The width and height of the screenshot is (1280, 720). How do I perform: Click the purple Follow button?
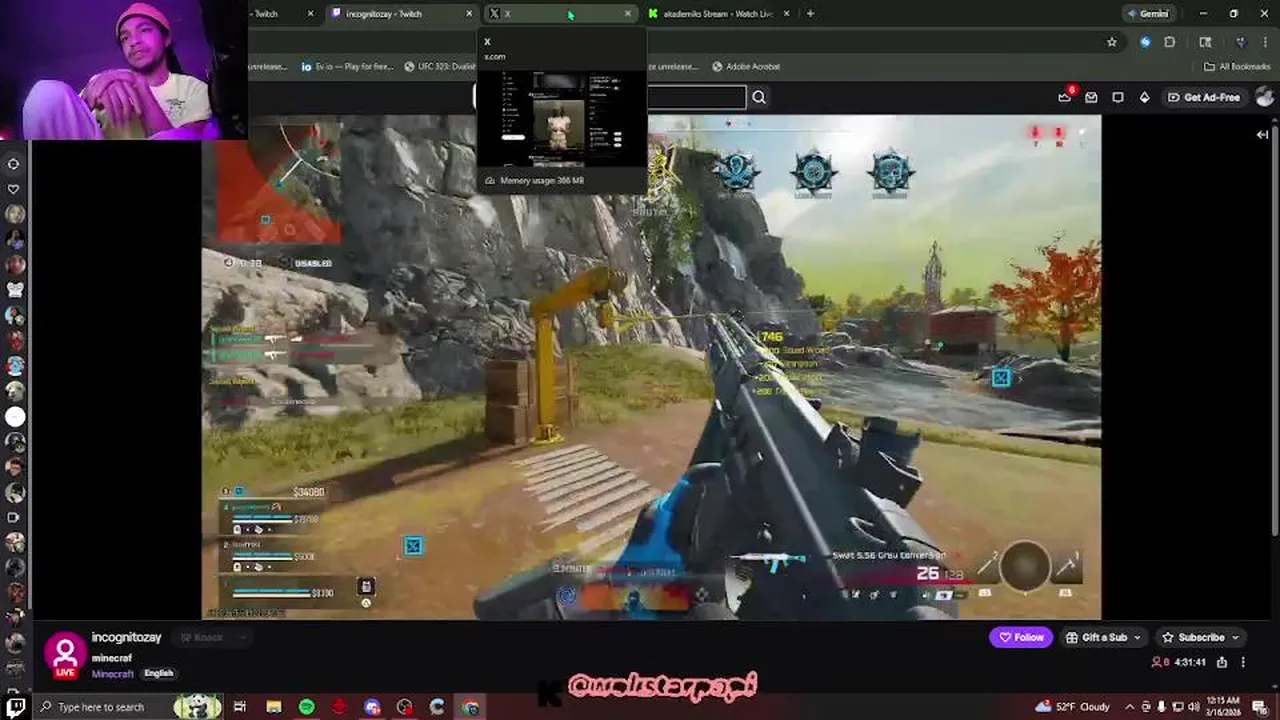tap(1021, 637)
